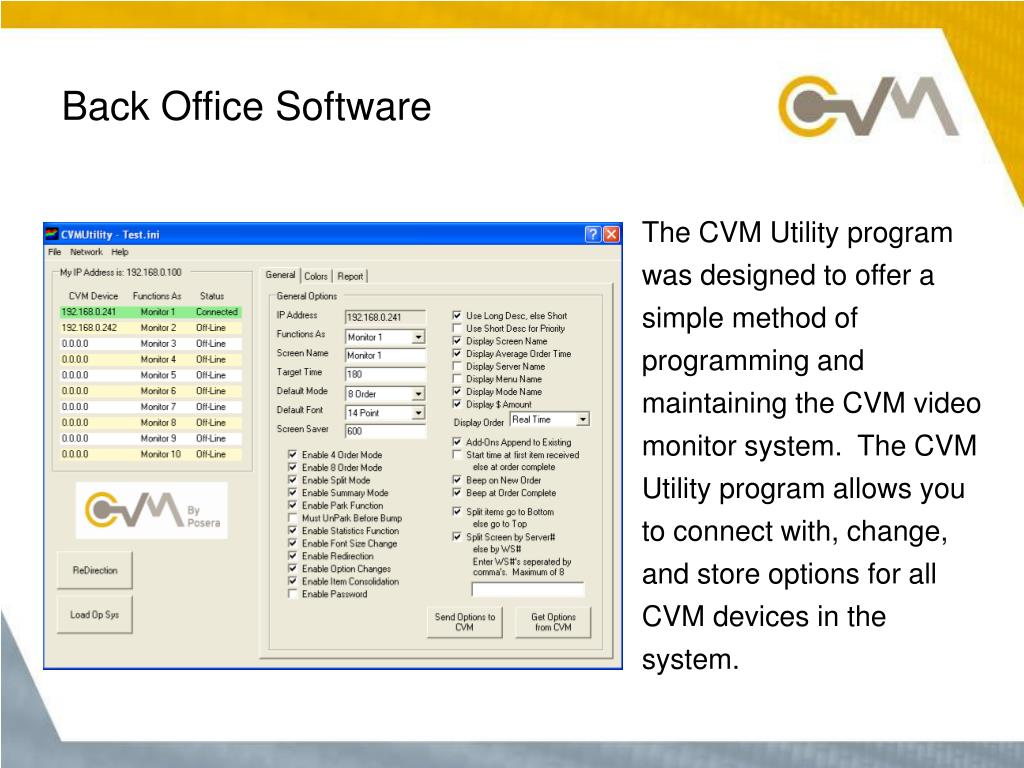Toggle Enable Item Consolidation
The image size is (1024, 768).
pyautogui.click(x=293, y=581)
